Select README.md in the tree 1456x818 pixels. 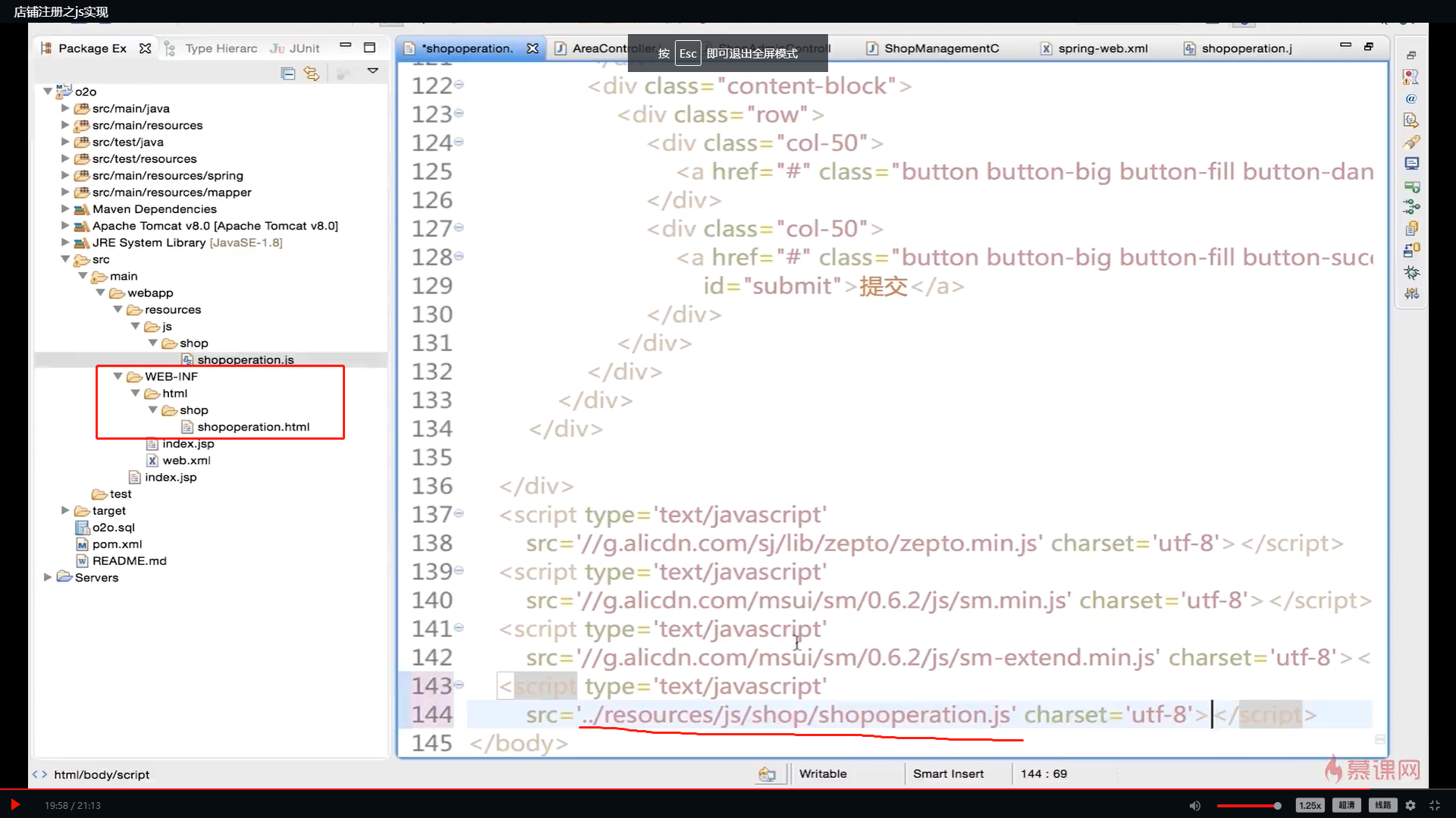click(x=121, y=561)
